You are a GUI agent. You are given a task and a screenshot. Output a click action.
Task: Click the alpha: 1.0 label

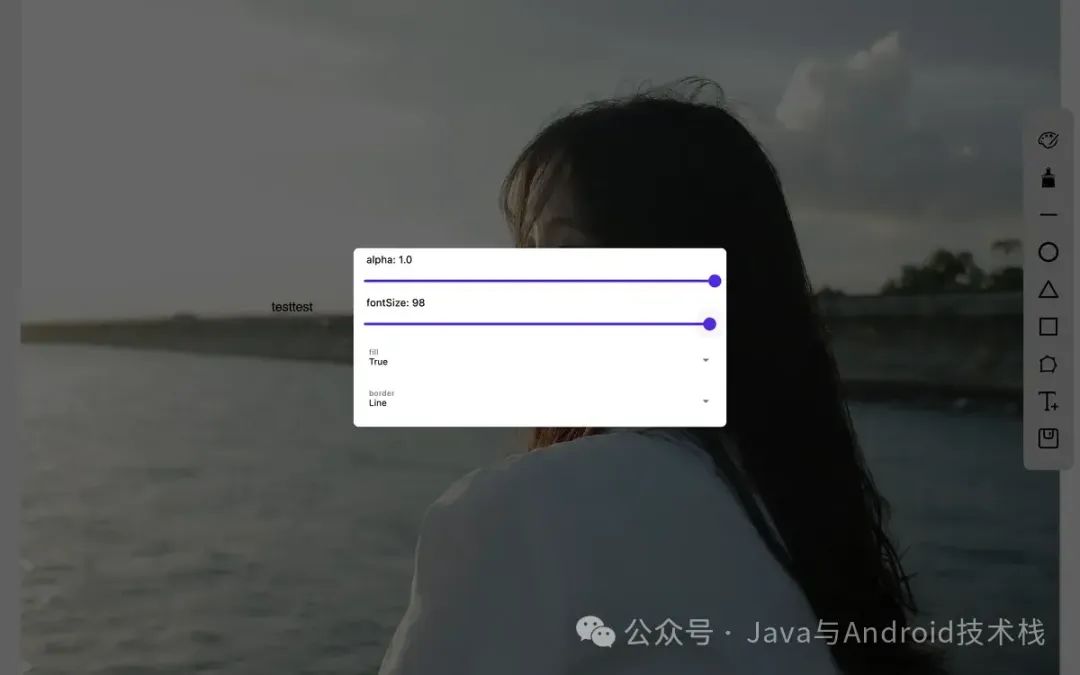(x=389, y=260)
